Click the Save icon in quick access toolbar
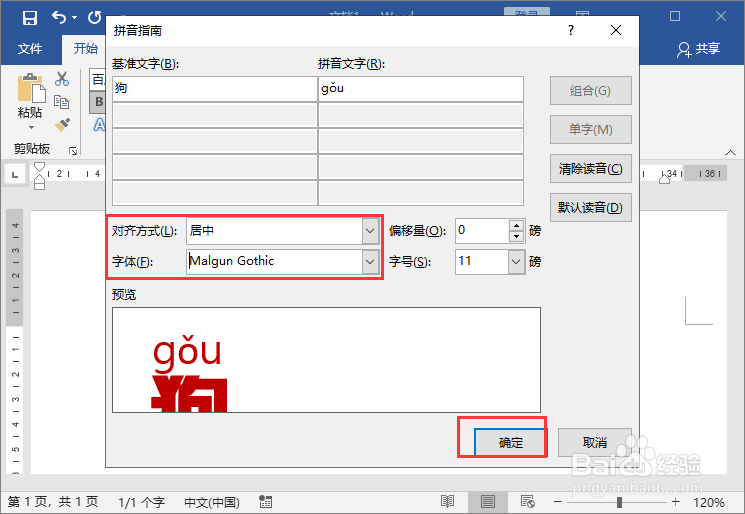The width and height of the screenshot is (745, 514). click(29, 18)
